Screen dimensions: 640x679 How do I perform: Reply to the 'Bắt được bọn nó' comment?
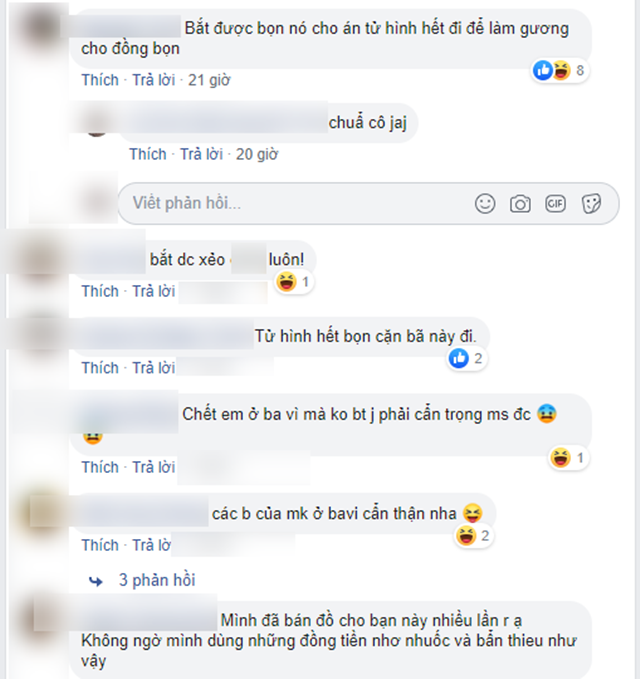154,80
